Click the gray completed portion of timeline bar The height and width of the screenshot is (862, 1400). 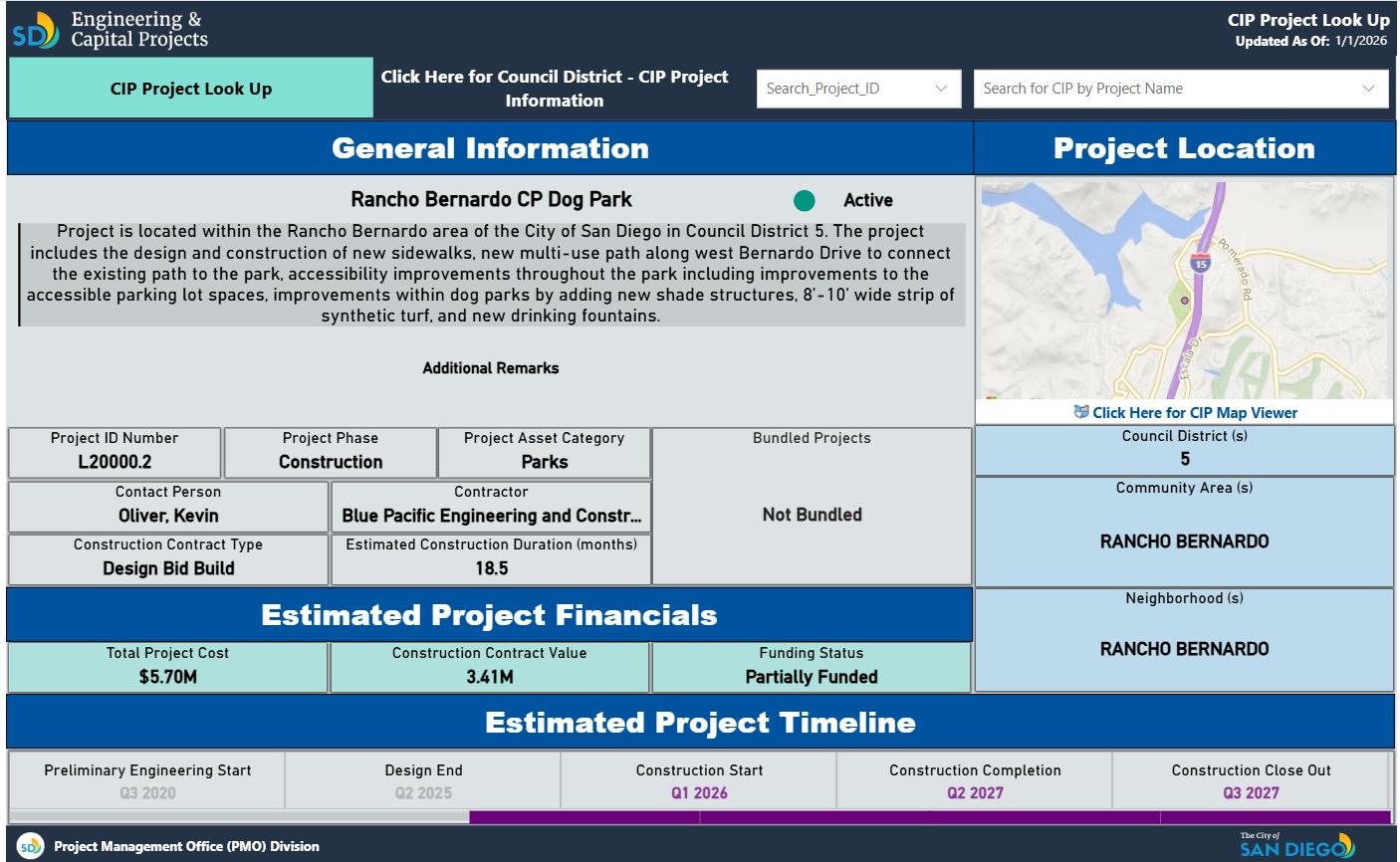pyautogui.click(x=239, y=818)
